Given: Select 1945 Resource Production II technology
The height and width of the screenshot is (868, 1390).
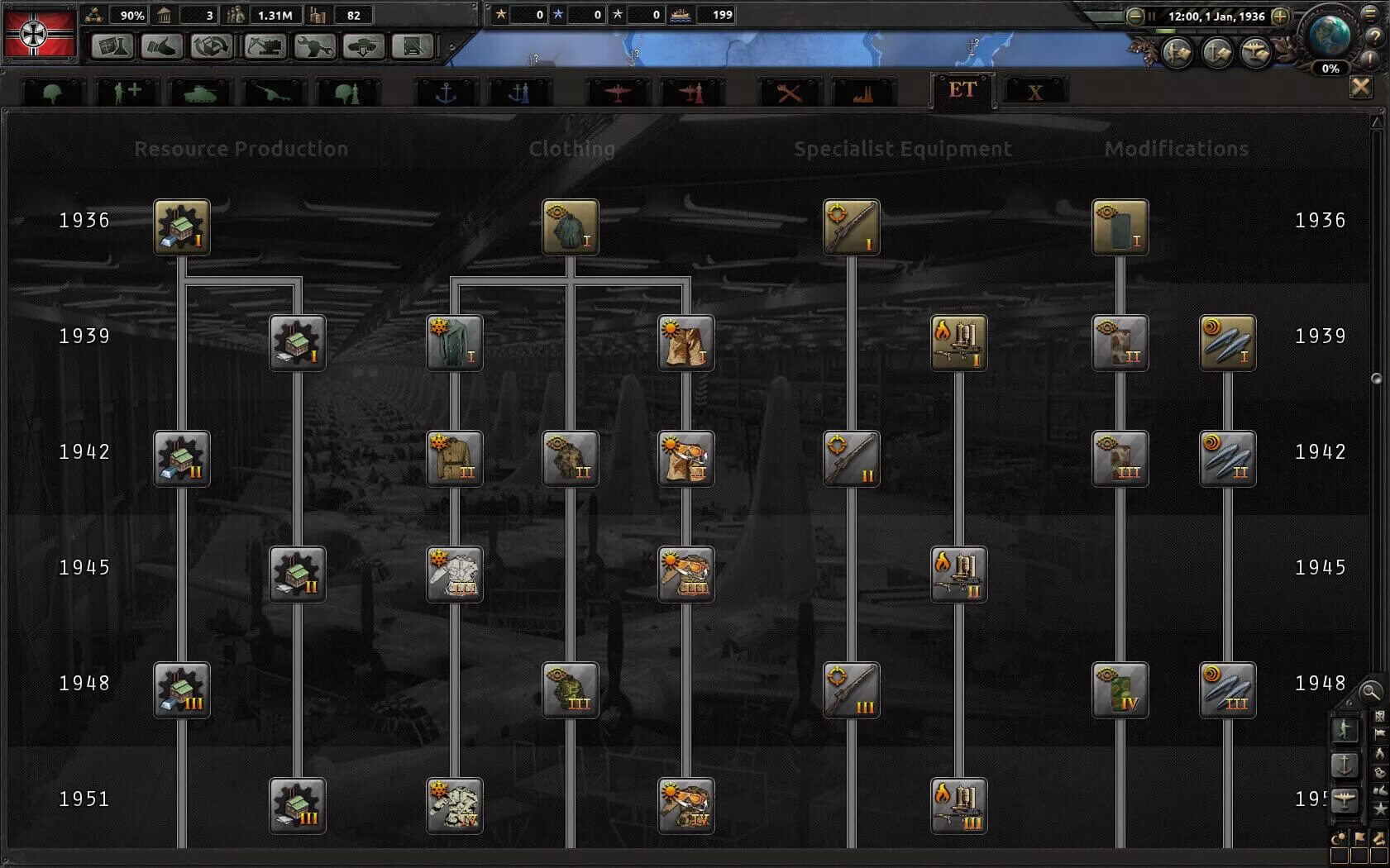Looking at the screenshot, I should [x=298, y=574].
